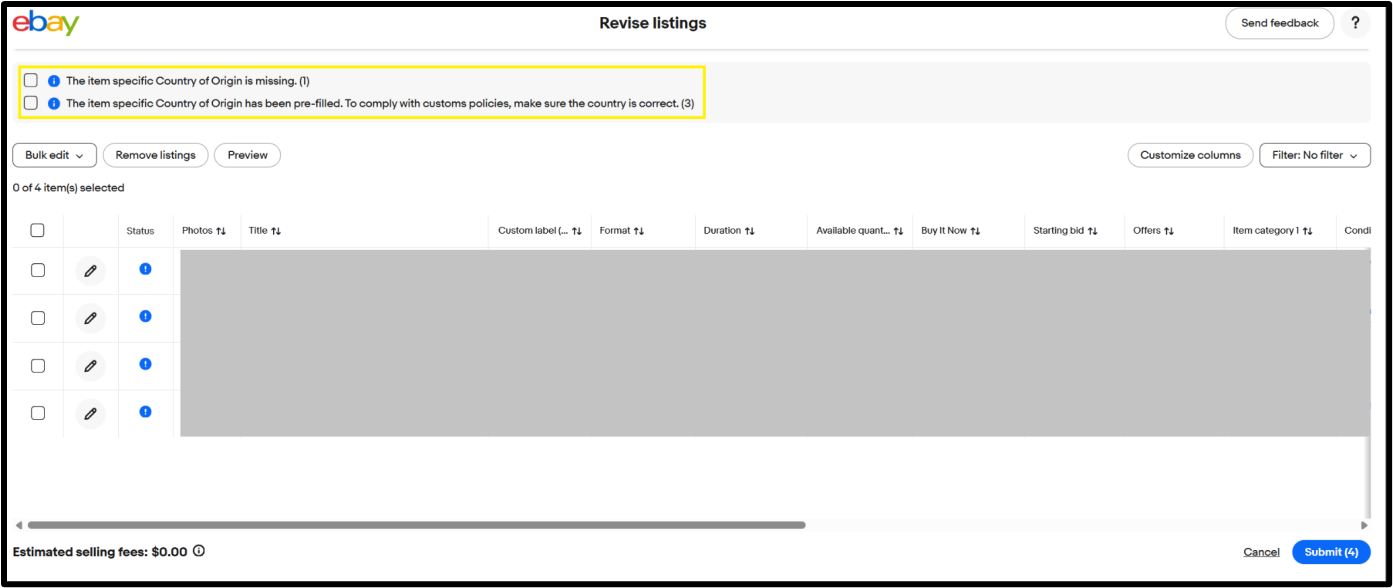Click the Buy It Now column header
The image size is (1393, 588).
943,231
